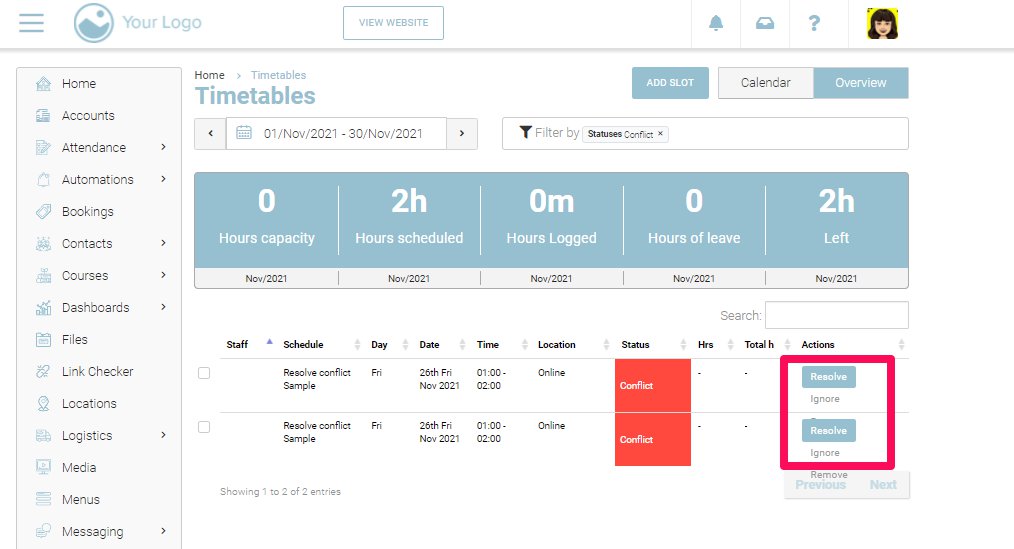Open the hamburger menu icon
Screen dimensions: 1014x549
tap(31, 23)
